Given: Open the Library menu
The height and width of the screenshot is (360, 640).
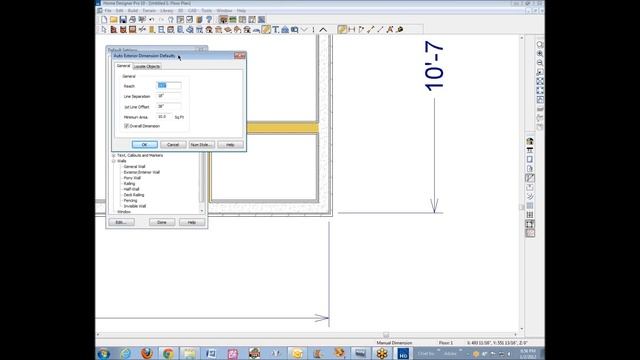Looking at the screenshot, I should pos(167,11).
